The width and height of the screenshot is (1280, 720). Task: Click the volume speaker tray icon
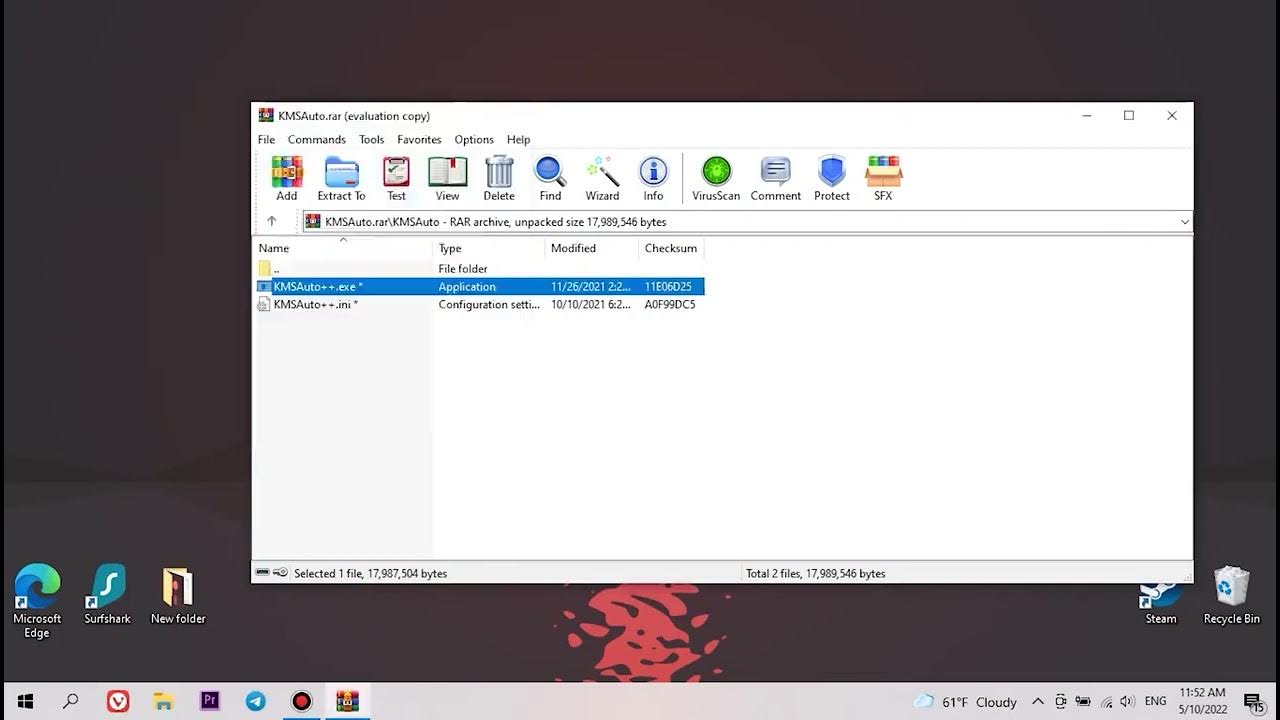[x=1127, y=702]
